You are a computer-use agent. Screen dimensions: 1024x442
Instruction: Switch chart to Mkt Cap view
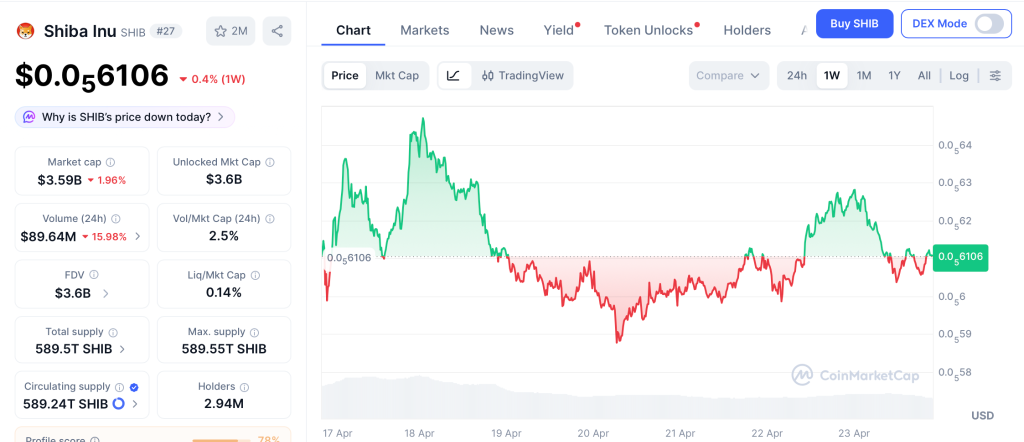397,75
